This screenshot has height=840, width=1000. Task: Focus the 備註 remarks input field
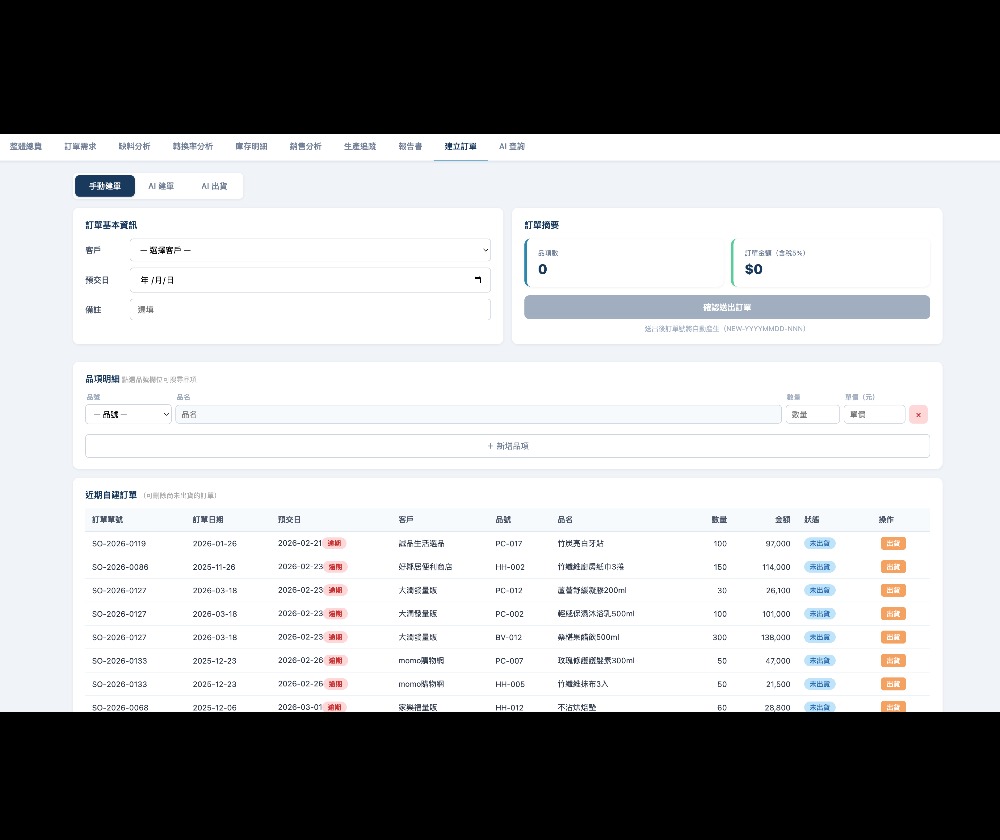311,309
